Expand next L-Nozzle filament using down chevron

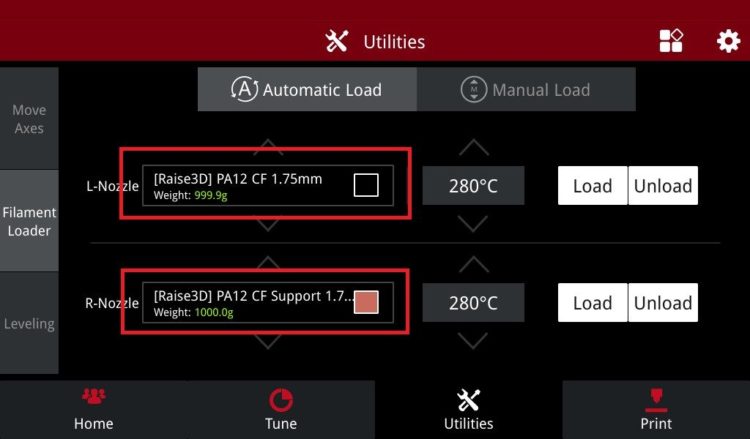268,225
